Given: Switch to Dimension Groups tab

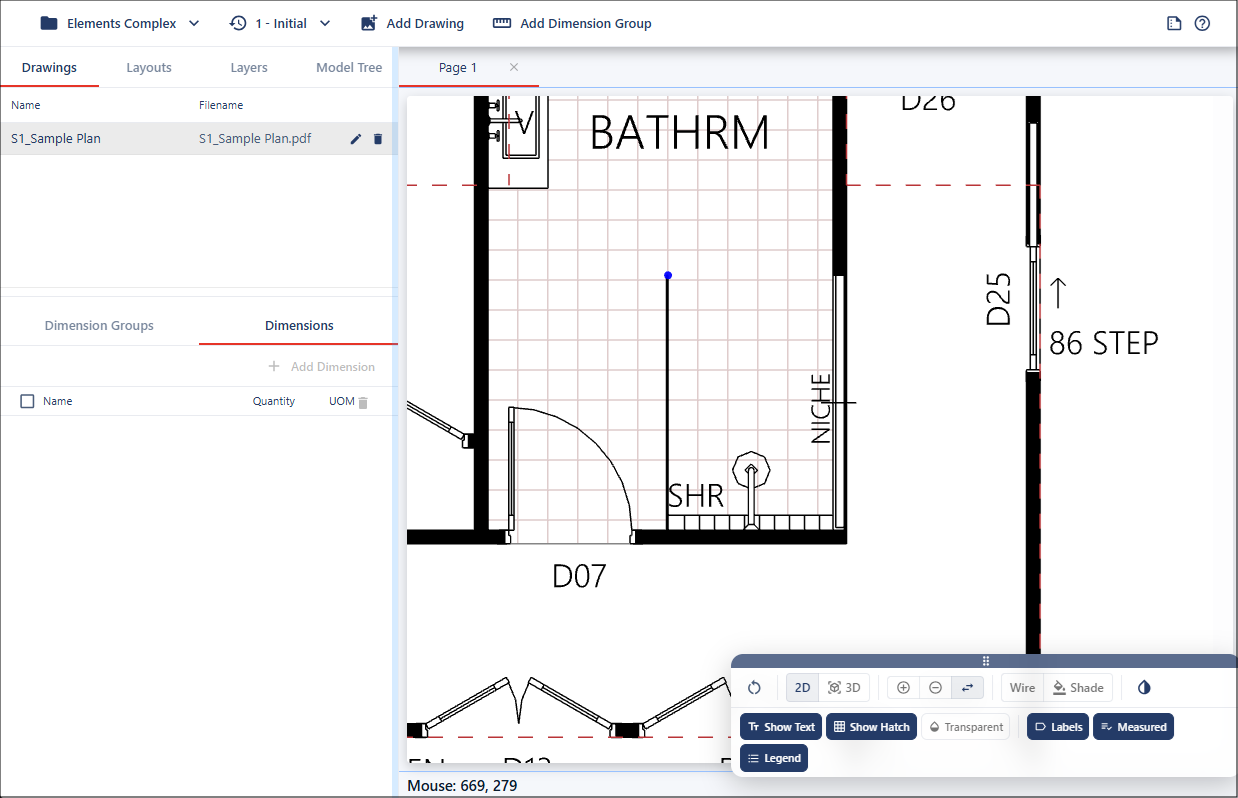Looking at the screenshot, I should tap(99, 326).
